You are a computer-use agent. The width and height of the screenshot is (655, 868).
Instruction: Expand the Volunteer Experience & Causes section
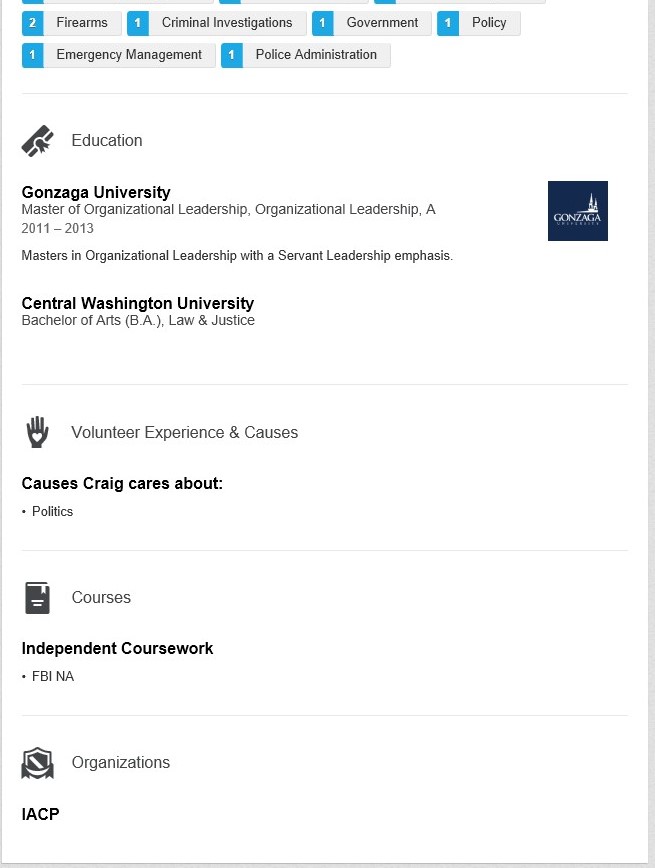(x=184, y=432)
